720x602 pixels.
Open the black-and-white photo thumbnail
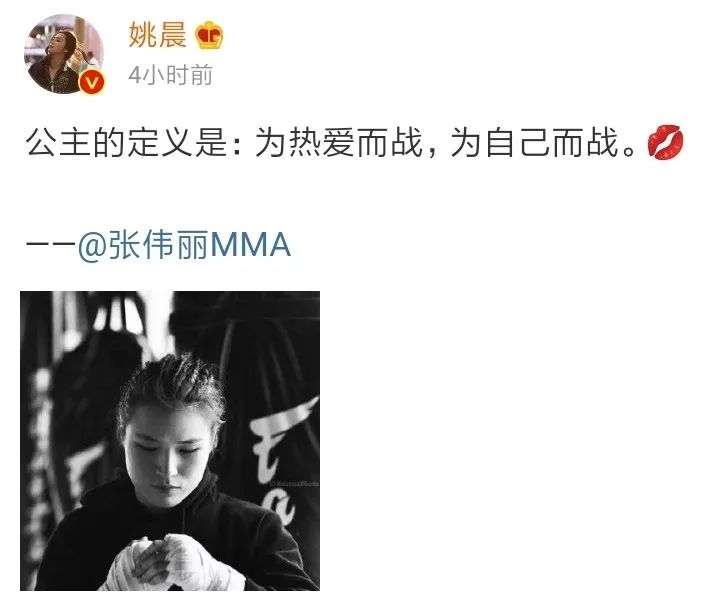pyautogui.click(x=170, y=441)
